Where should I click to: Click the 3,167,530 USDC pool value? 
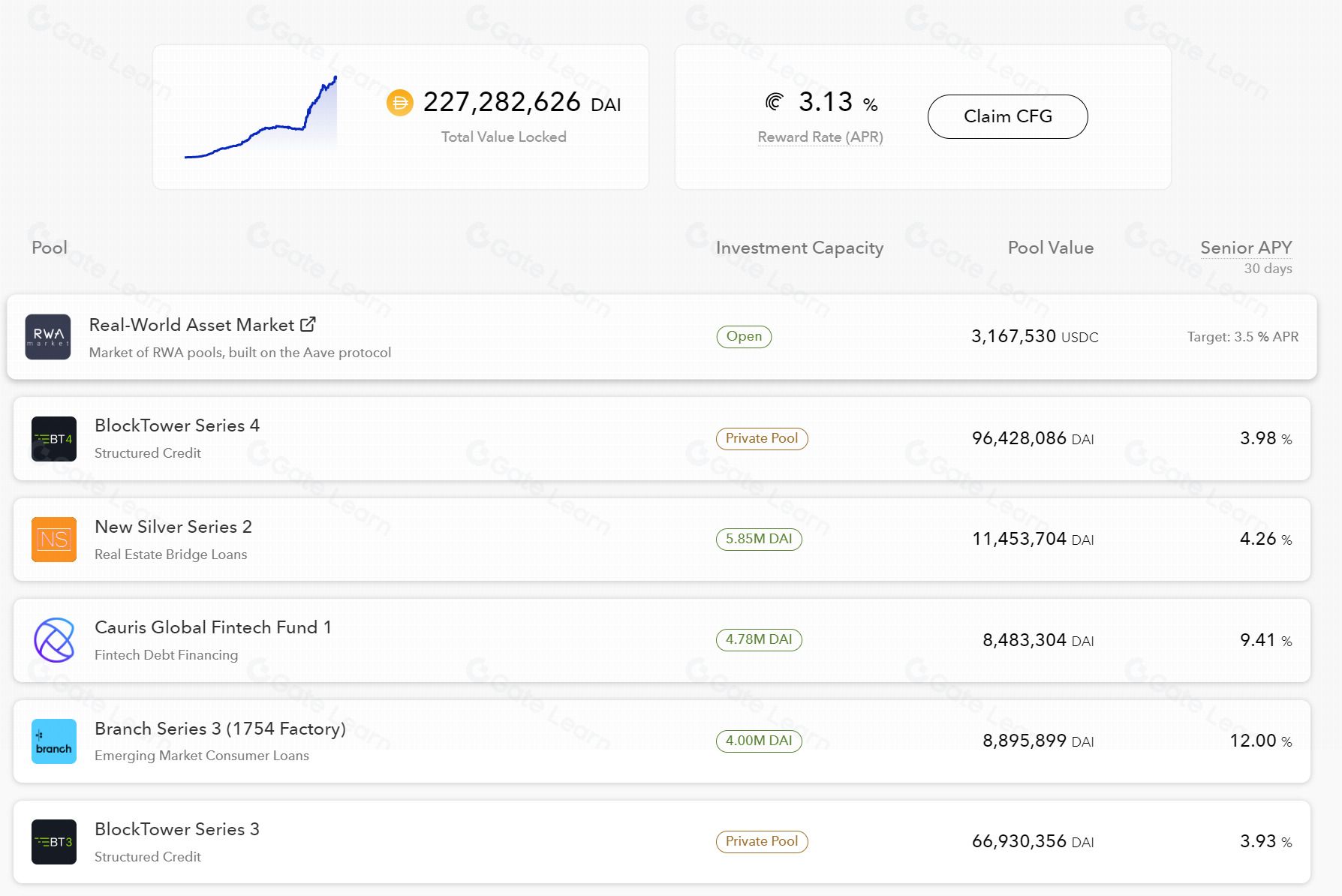[1035, 336]
